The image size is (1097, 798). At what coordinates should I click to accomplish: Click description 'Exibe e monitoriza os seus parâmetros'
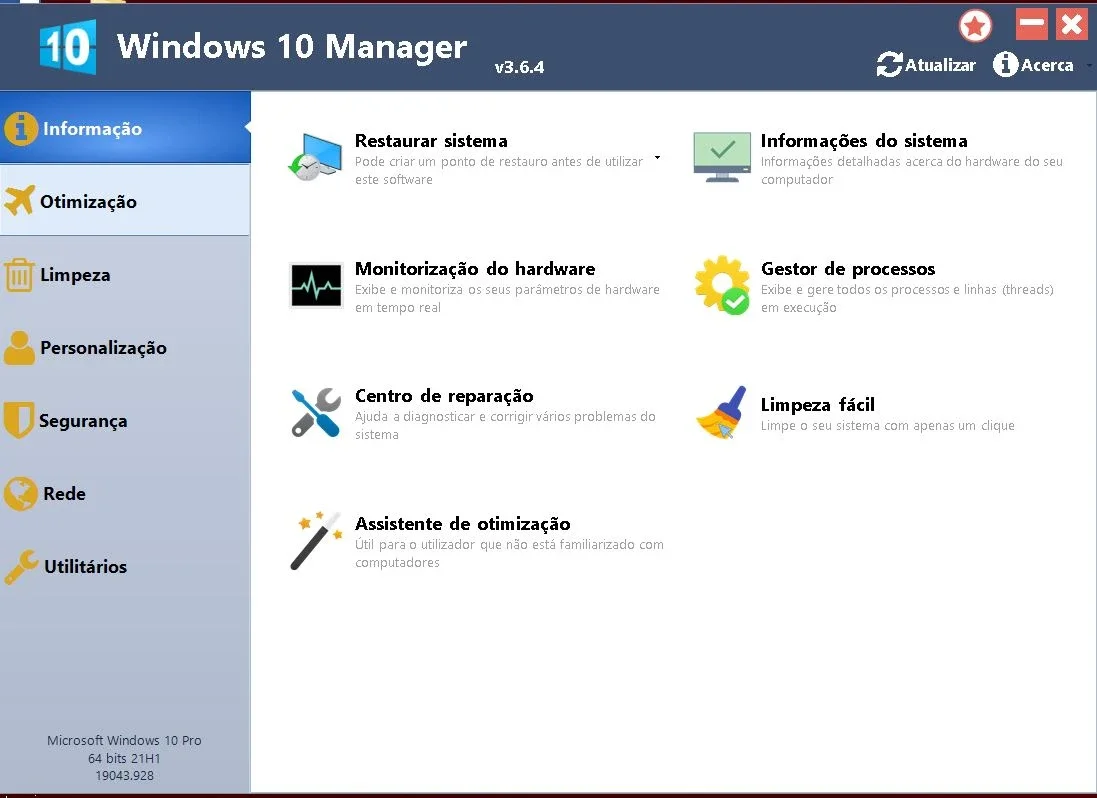(x=507, y=298)
